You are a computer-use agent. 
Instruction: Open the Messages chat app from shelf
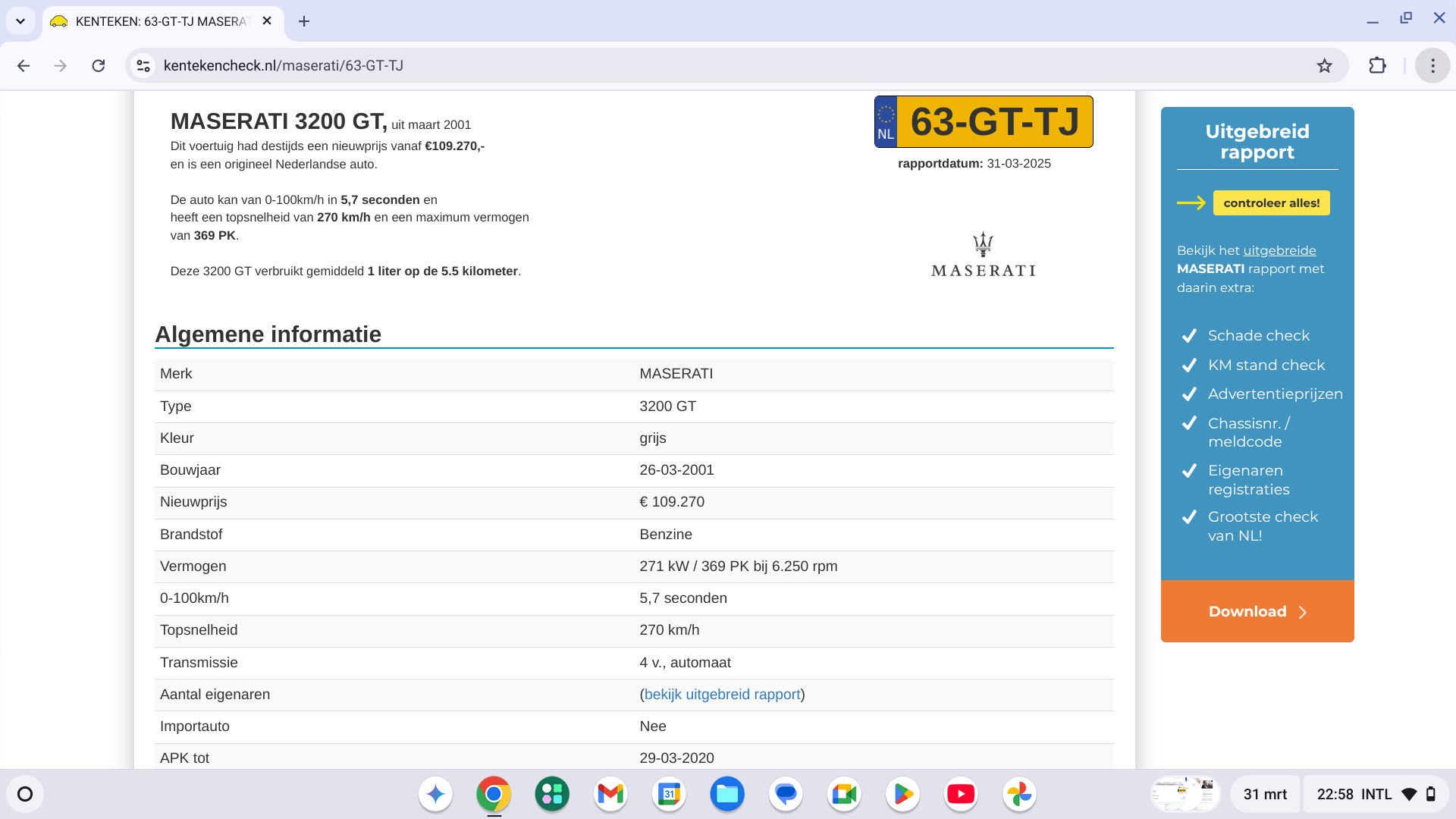(x=786, y=794)
